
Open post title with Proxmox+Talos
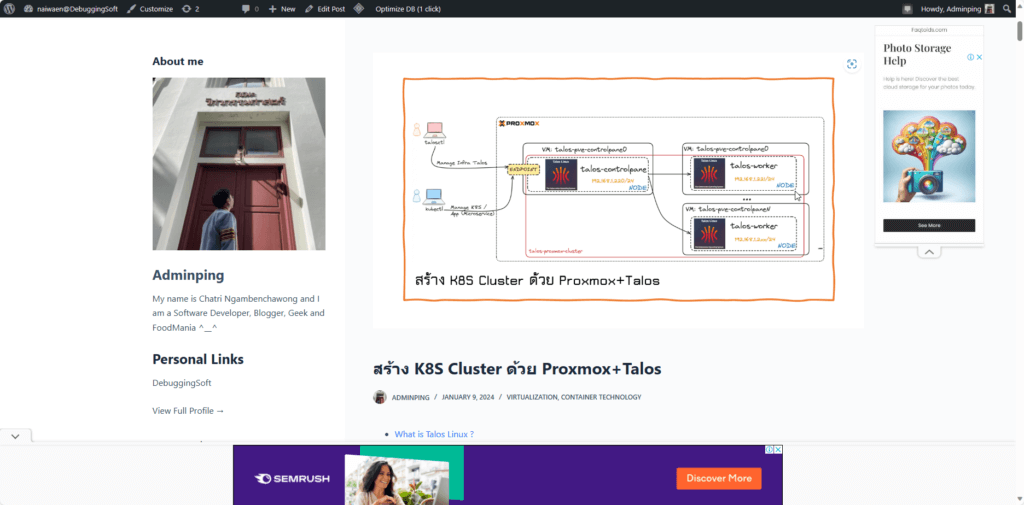(517, 369)
